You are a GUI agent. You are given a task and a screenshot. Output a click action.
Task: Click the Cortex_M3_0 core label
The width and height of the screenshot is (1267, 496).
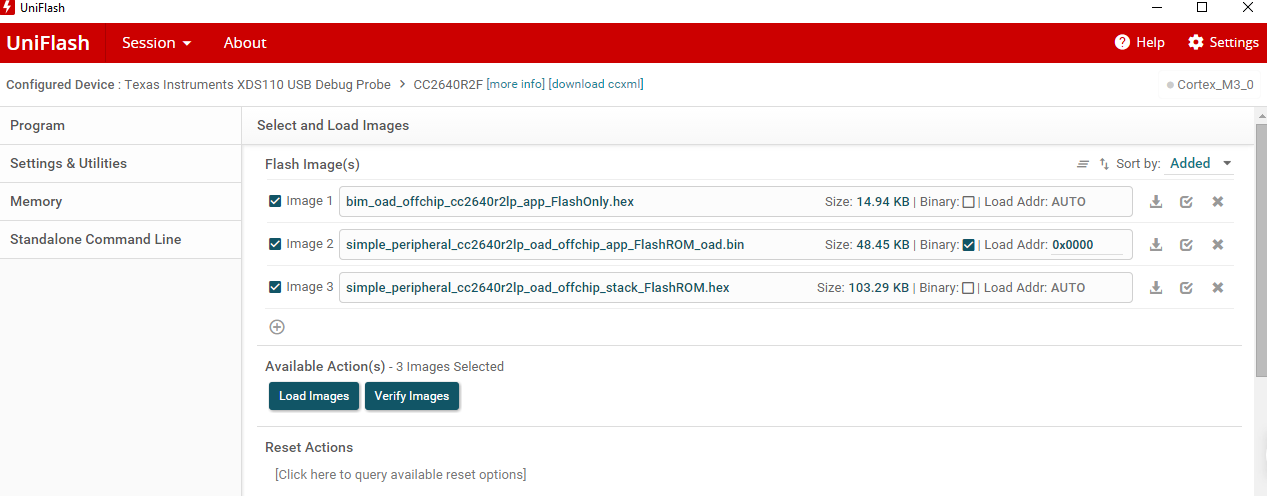click(1215, 85)
